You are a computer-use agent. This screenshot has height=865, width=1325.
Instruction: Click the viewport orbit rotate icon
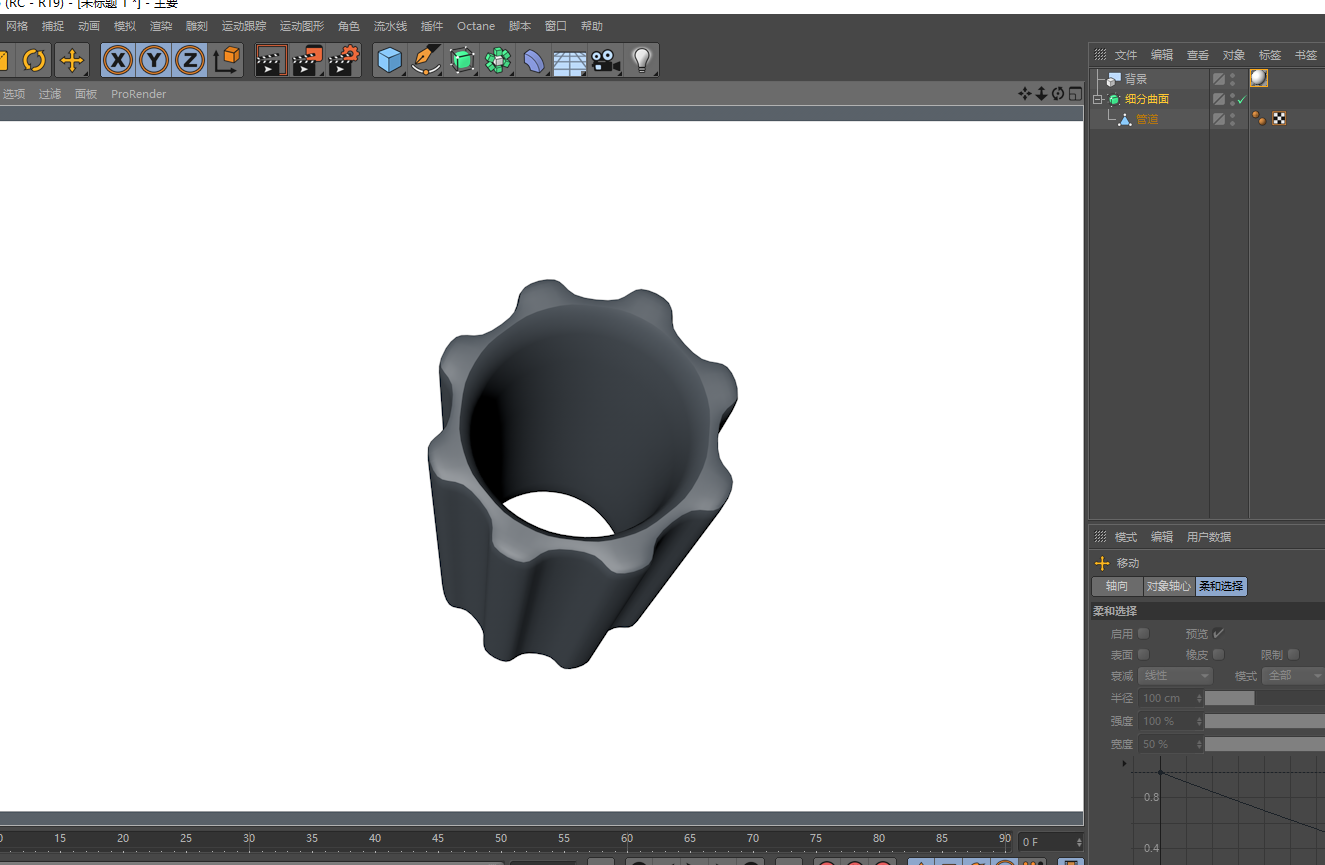tap(1058, 94)
